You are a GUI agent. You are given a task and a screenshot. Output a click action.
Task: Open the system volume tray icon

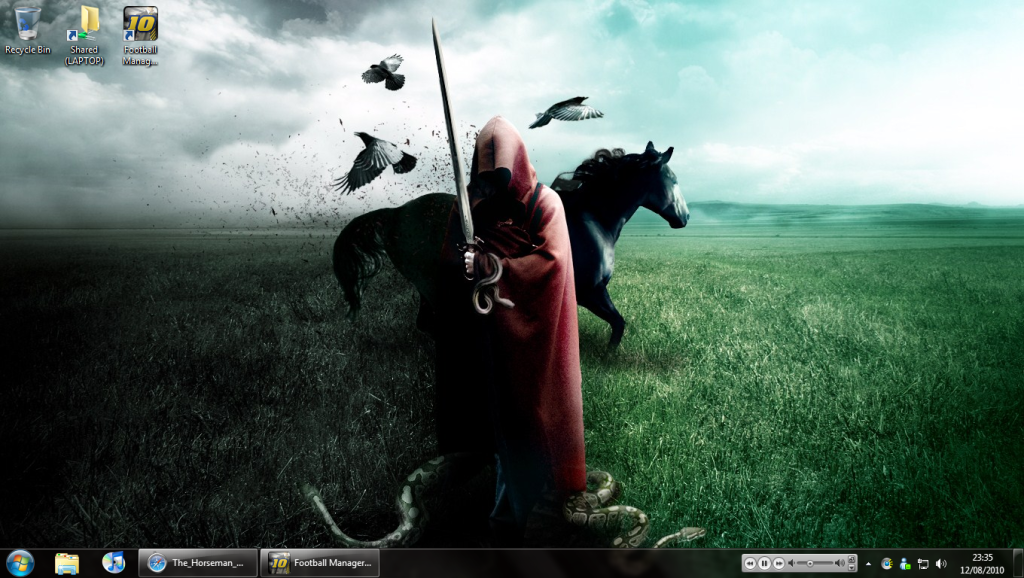941,564
